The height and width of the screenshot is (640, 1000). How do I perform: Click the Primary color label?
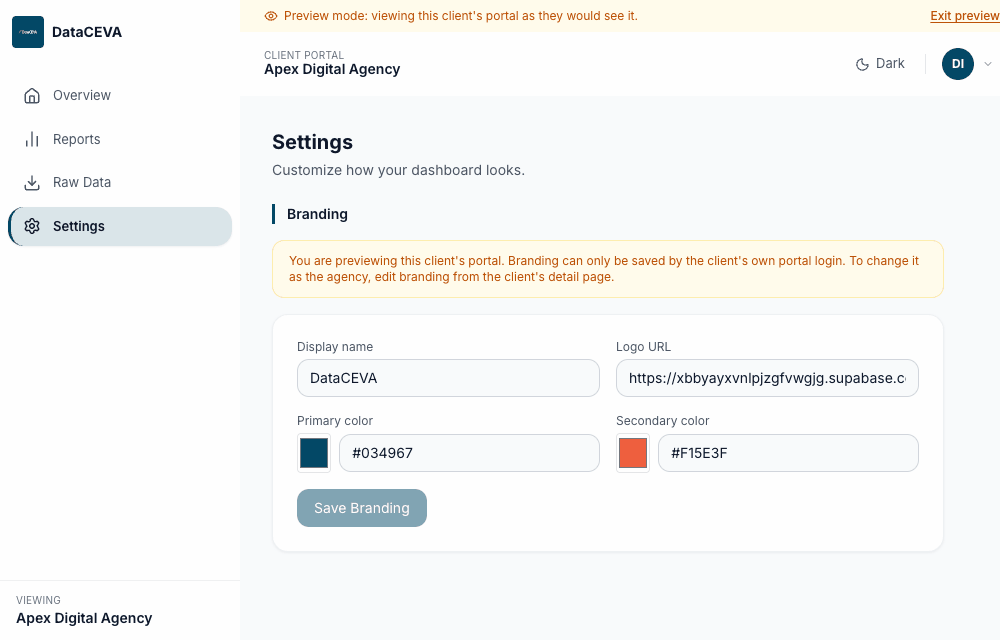335,421
